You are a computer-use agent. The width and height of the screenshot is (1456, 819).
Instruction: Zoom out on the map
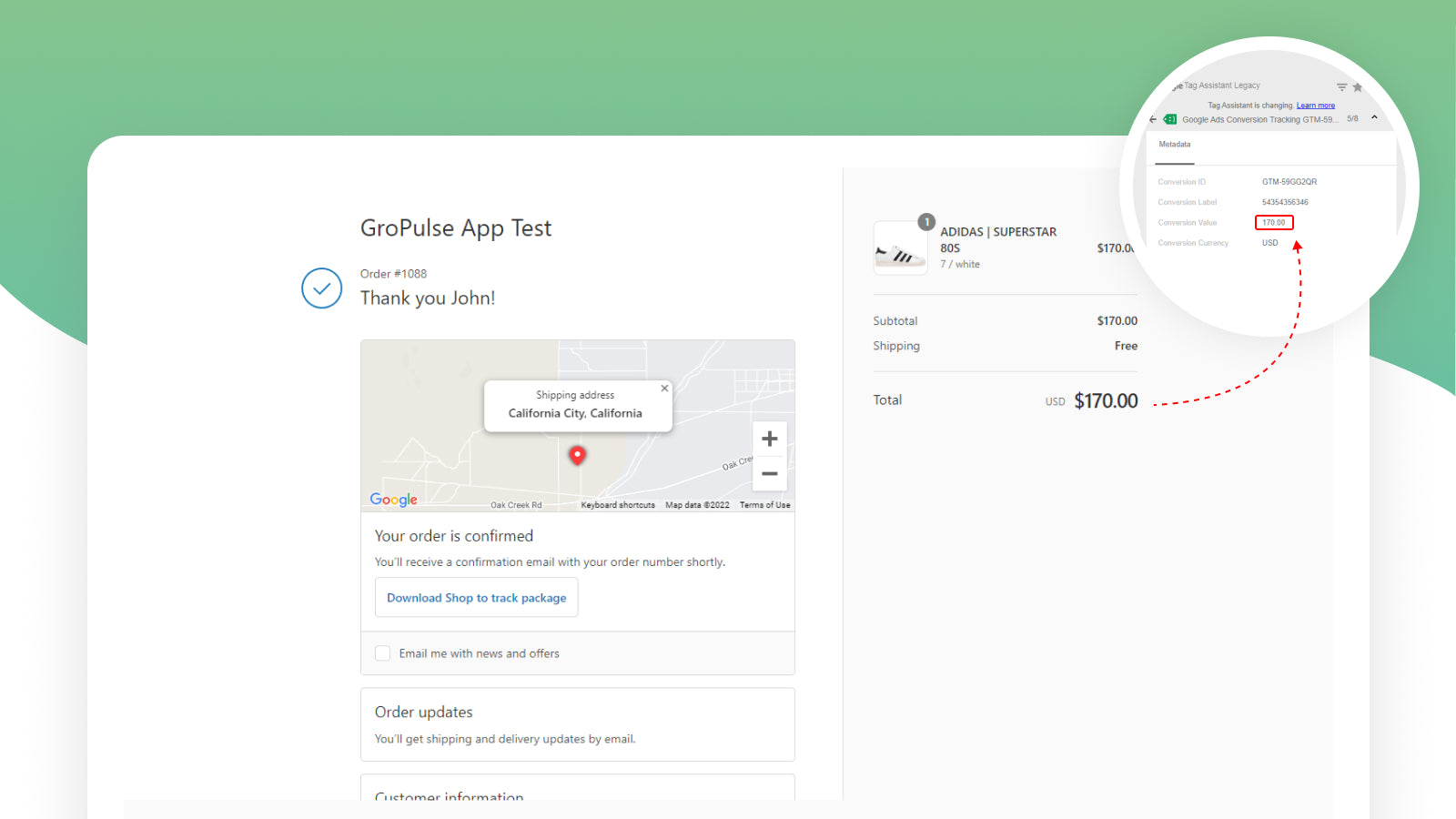point(769,473)
